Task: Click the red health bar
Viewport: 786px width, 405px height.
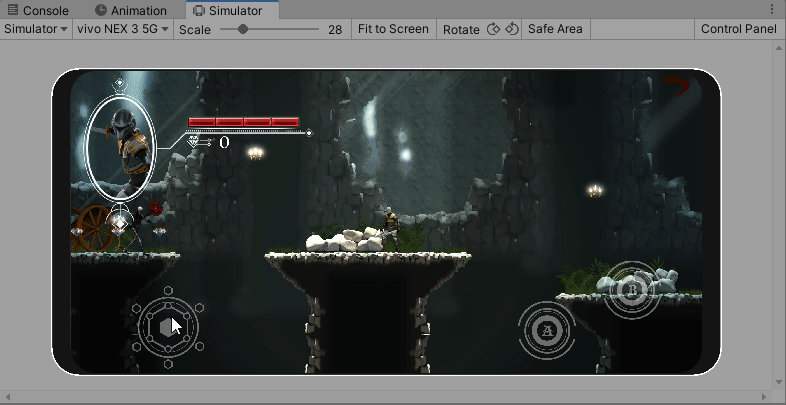Action: [244, 122]
